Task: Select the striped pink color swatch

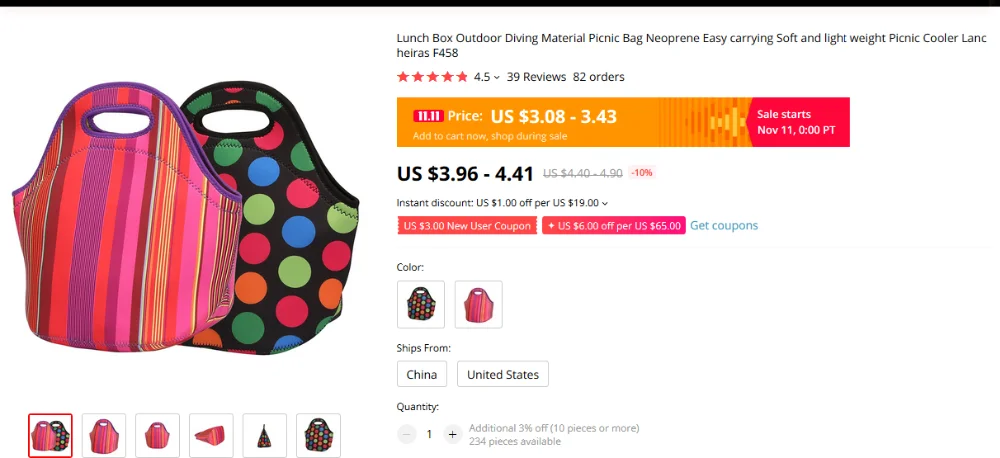Action: click(478, 304)
